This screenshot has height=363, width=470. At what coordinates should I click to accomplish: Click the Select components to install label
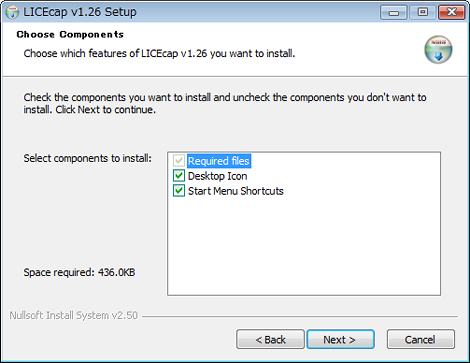(x=87, y=158)
